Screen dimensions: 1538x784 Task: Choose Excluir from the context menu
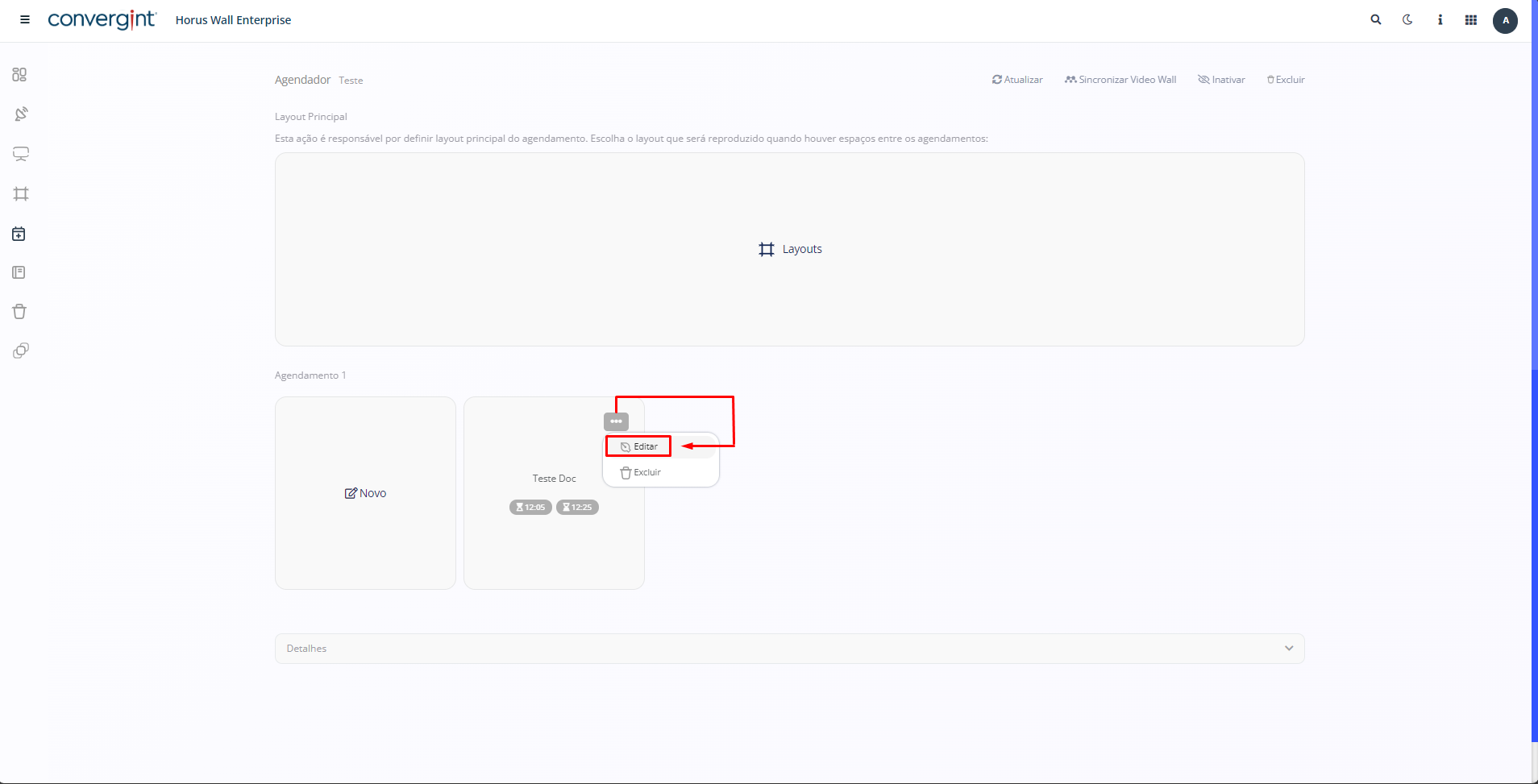coord(641,473)
